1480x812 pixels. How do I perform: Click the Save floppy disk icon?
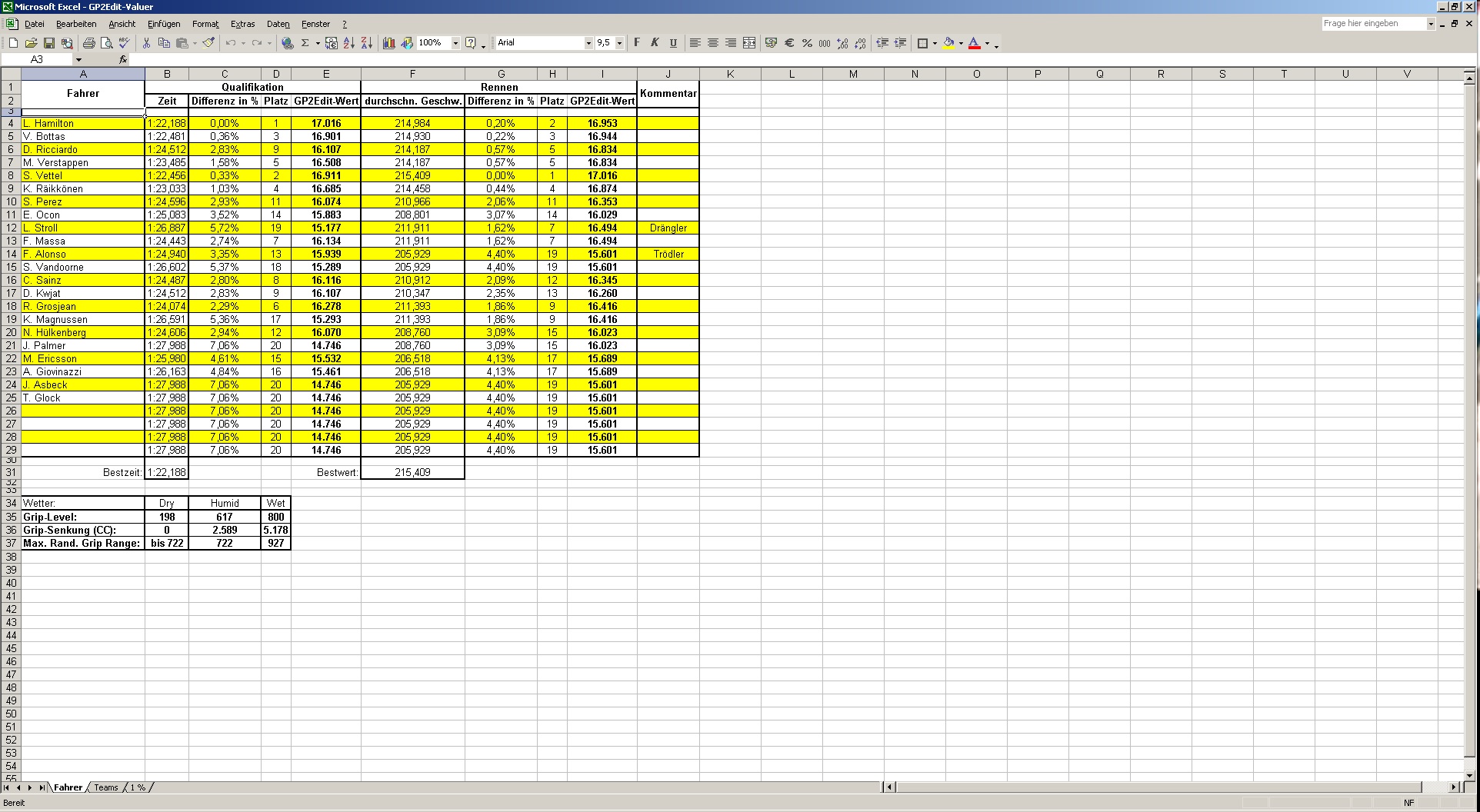(48, 43)
